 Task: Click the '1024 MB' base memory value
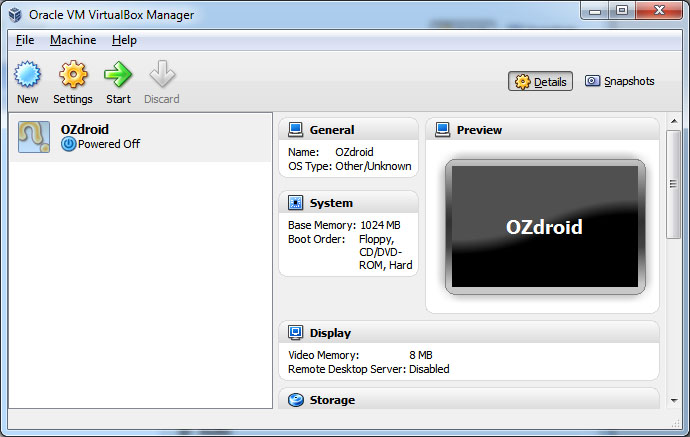pyautogui.click(x=380, y=225)
